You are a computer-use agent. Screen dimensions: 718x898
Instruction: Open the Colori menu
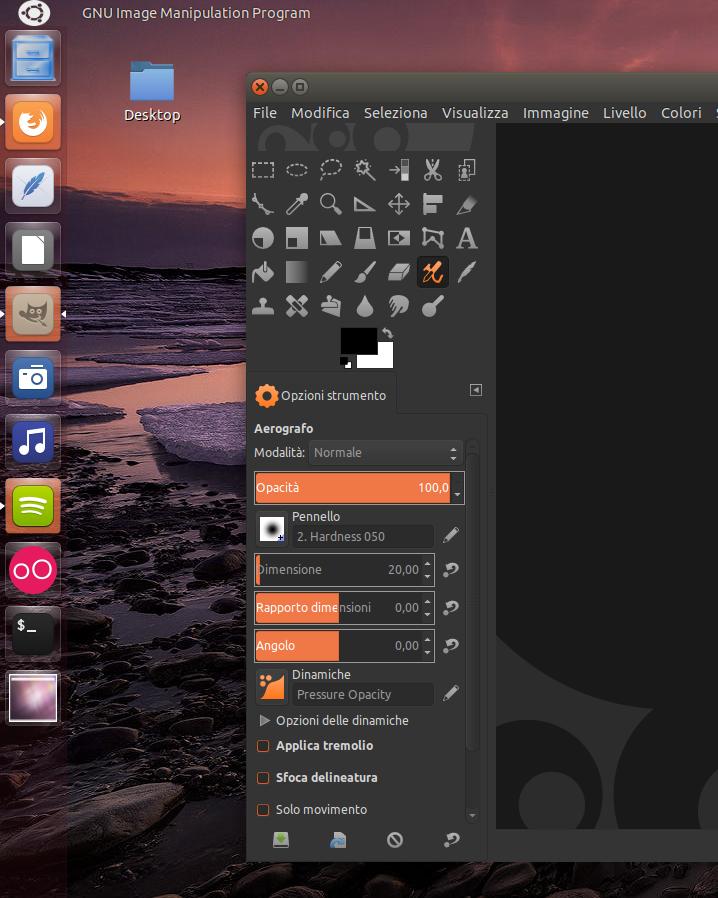(x=681, y=113)
